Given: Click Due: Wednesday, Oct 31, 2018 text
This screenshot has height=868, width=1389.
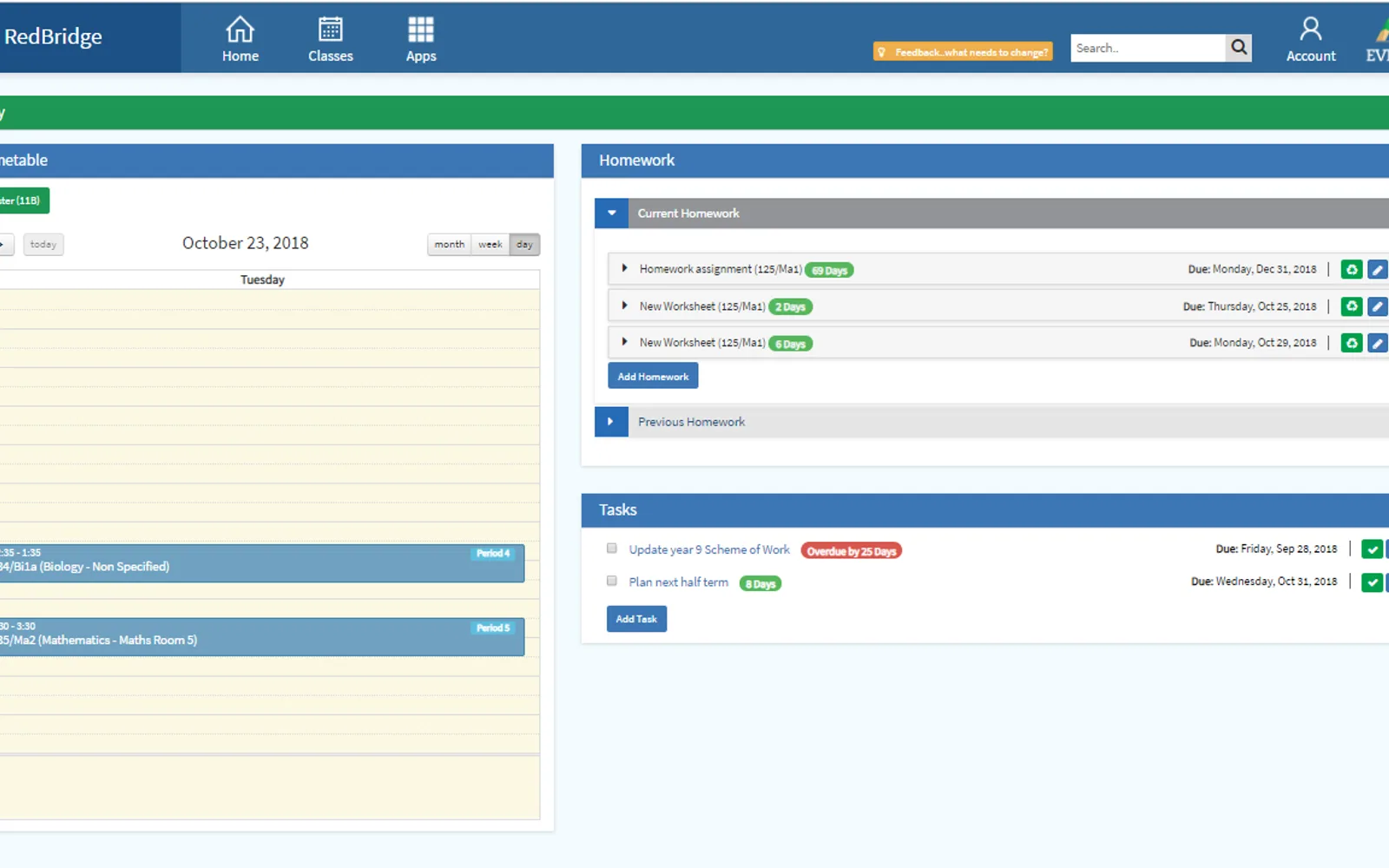Looking at the screenshot, I should point(1264,582).
